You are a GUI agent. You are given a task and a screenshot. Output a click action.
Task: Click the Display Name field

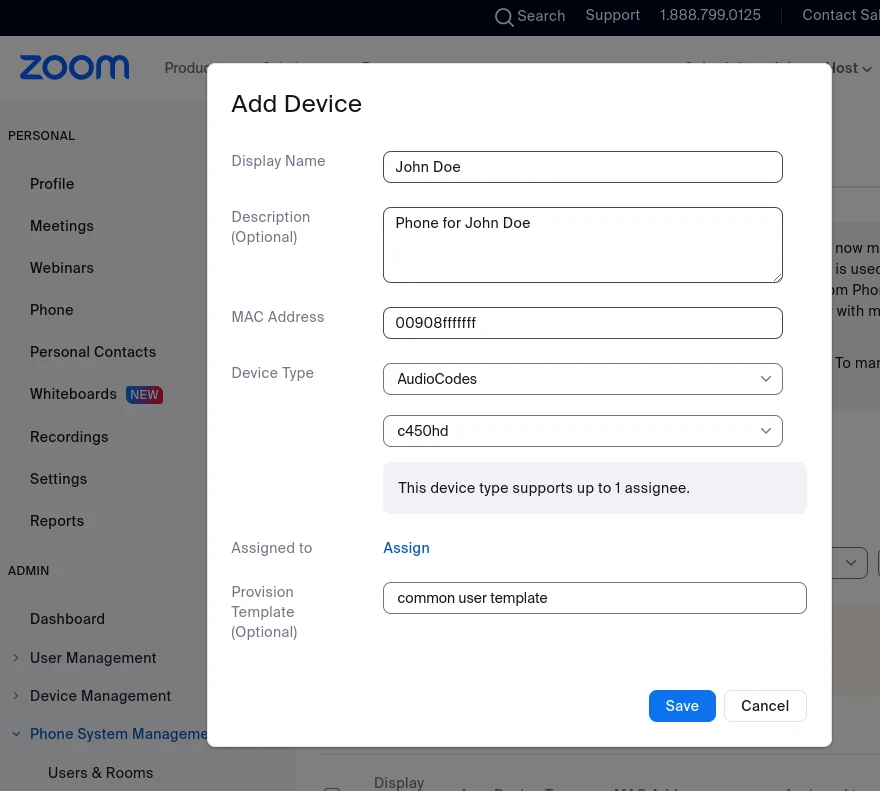582,167
